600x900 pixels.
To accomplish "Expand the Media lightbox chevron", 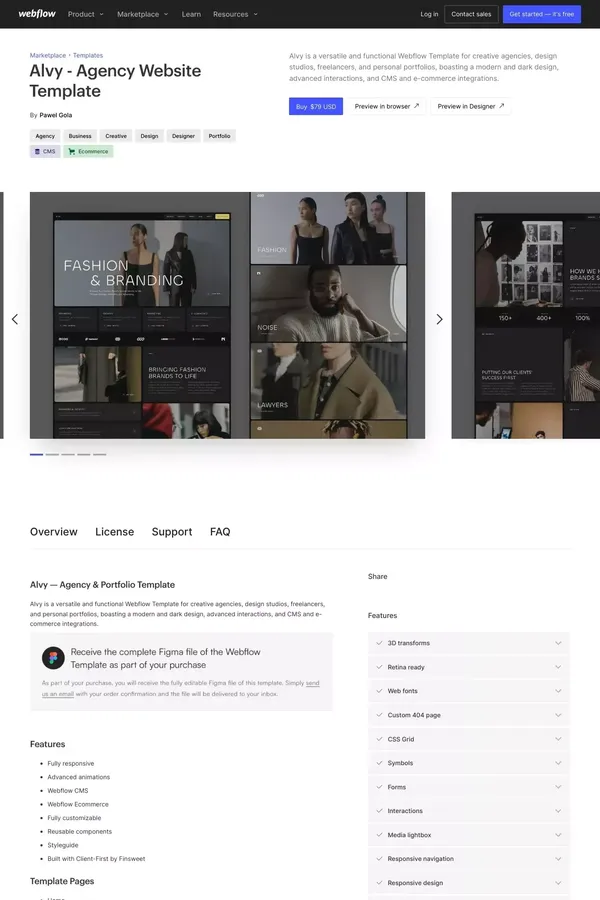I will 558,835.
